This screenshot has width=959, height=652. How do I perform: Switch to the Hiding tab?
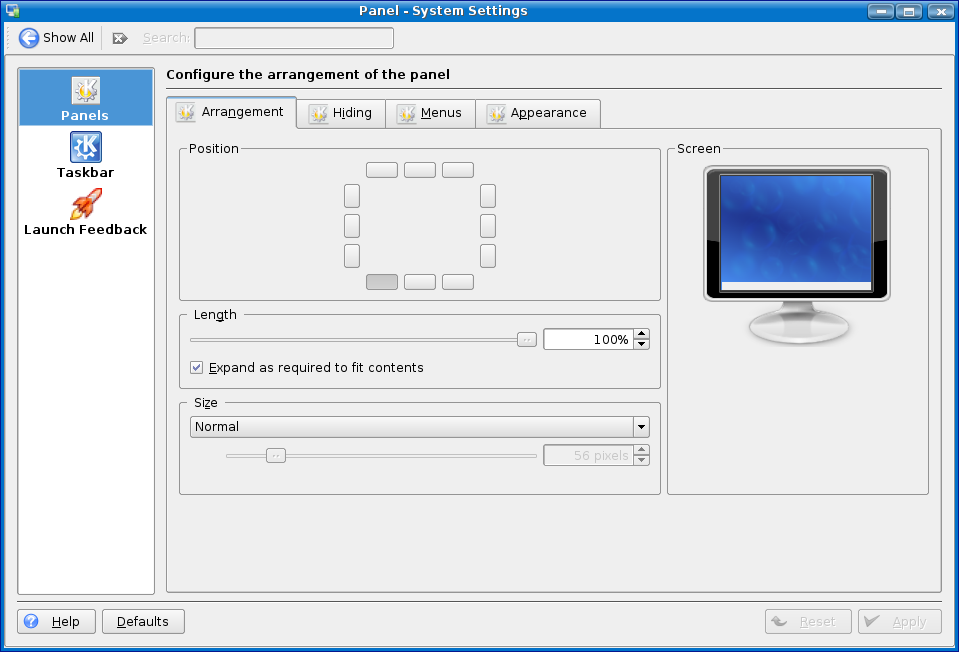[x=341, y=113]
